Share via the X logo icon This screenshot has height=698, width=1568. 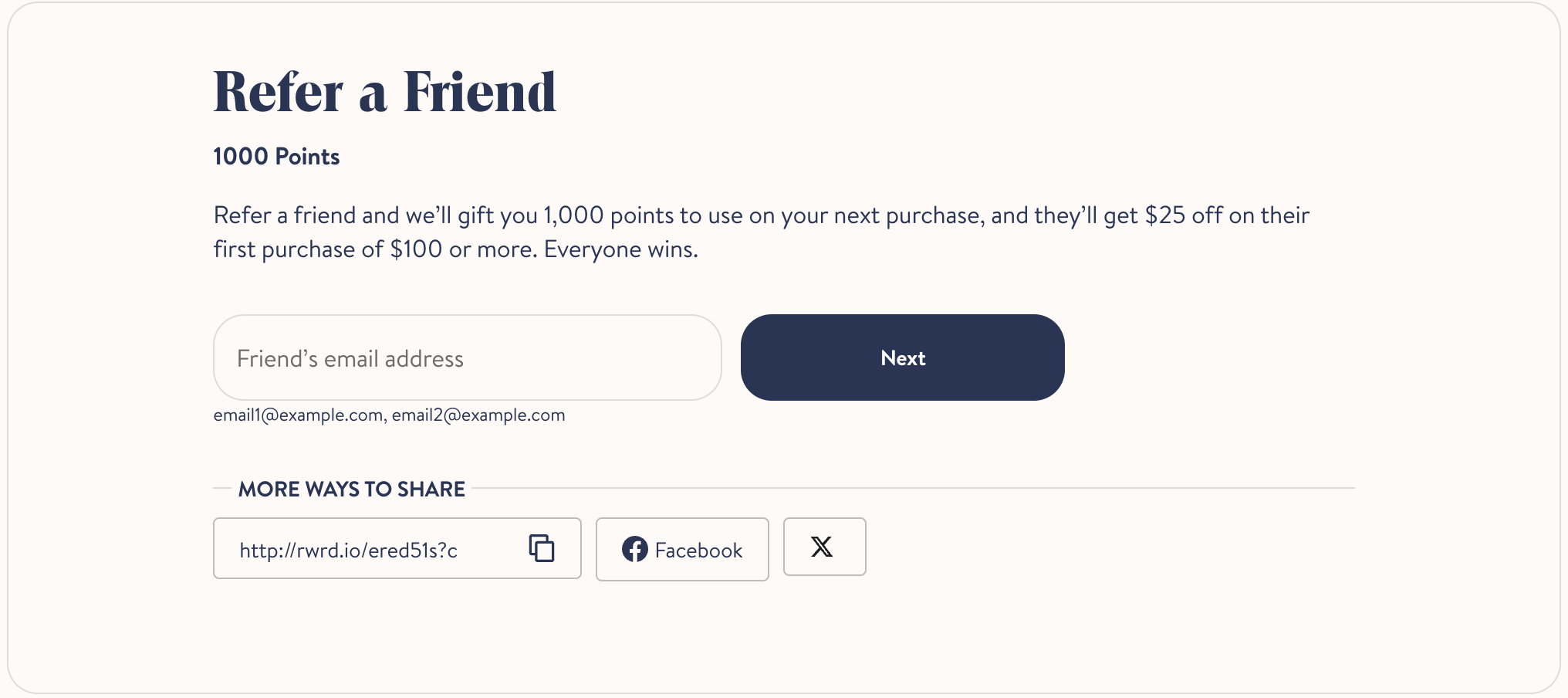click(x=823, y=547)
